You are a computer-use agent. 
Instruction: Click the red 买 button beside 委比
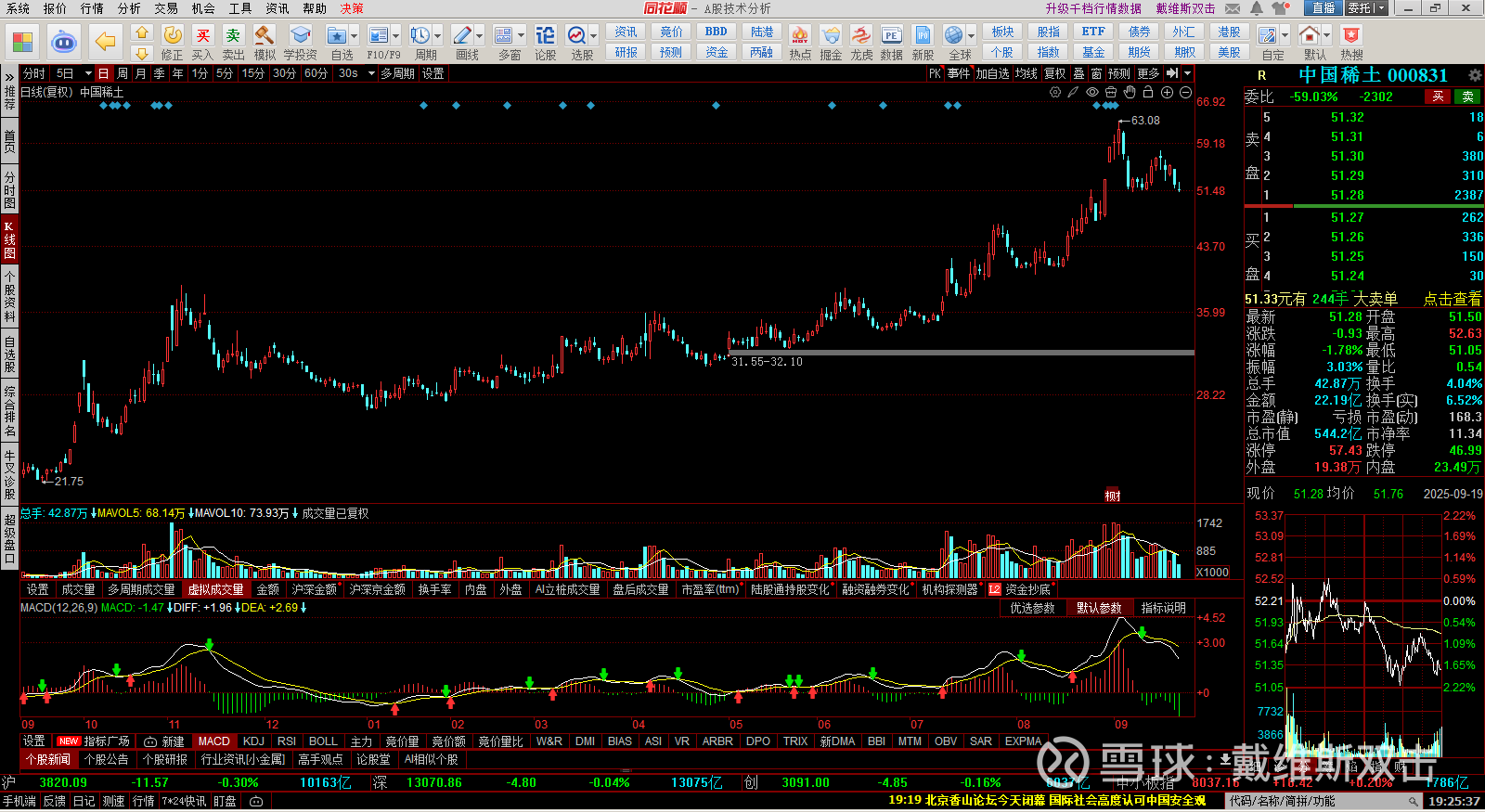[x=1438, y=97]
